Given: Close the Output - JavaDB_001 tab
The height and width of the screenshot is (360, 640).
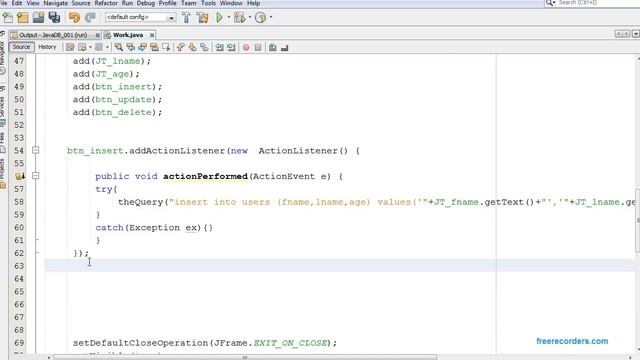Looking at the screenshot, I should pyautogui.click(x=97, y=35).
